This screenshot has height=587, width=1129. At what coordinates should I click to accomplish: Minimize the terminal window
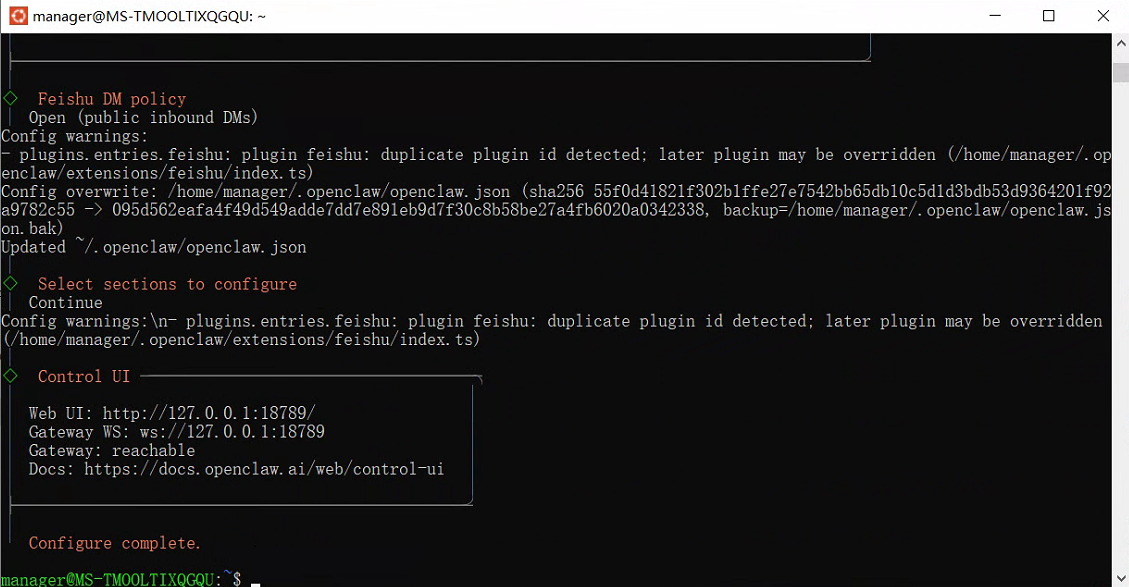coord(995,16)
